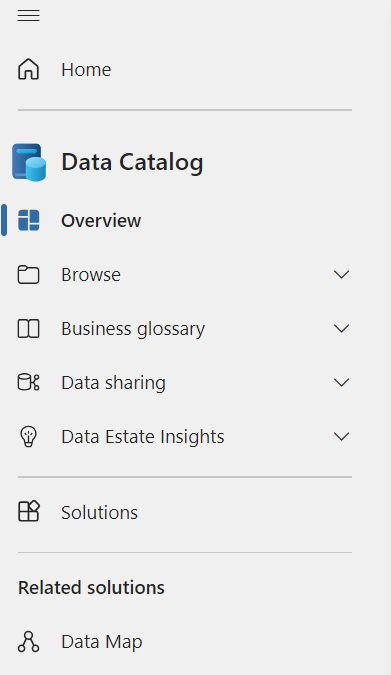The height and width of the screenshot is (675, 391).
Task: Click the Business glossary book icon
Action: [x=28, y=328]
